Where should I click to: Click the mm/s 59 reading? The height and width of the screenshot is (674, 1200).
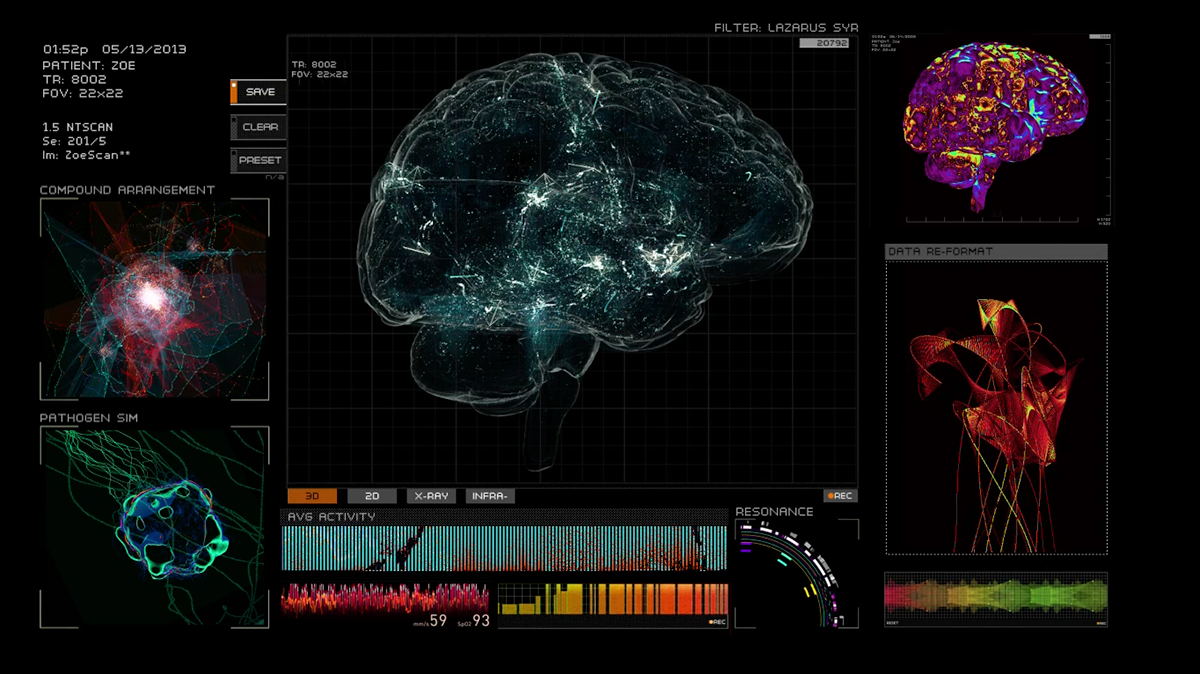coord(429,621)
